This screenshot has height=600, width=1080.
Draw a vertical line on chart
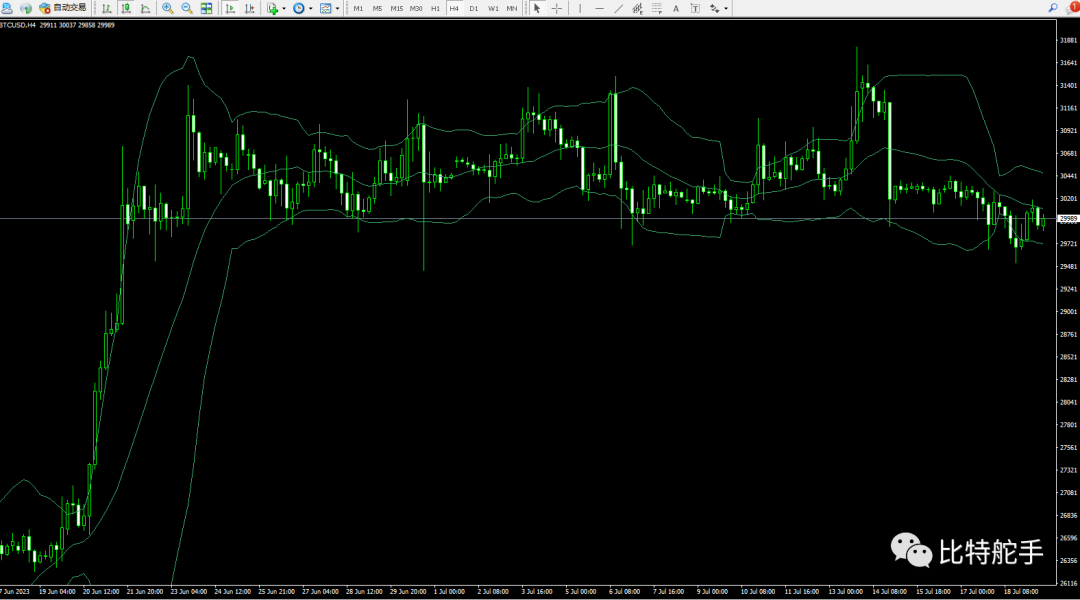point(580,8)
